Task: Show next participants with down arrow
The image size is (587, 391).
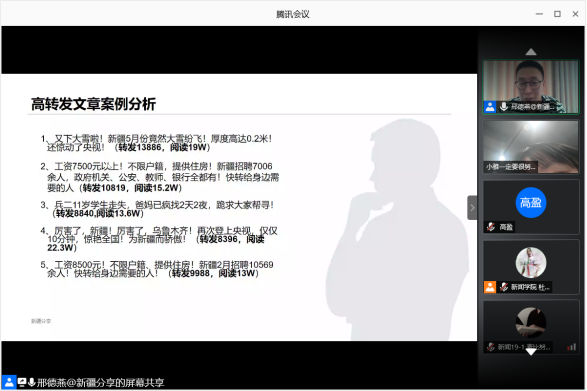Action: [x=530, y=352]
